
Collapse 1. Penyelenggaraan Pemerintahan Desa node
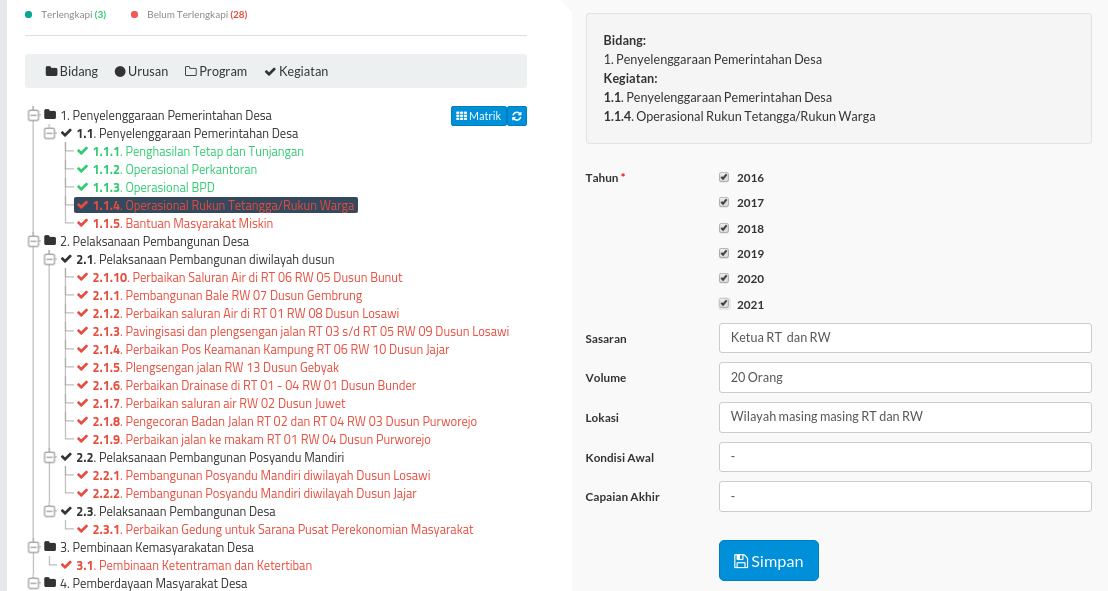(33, 115)
